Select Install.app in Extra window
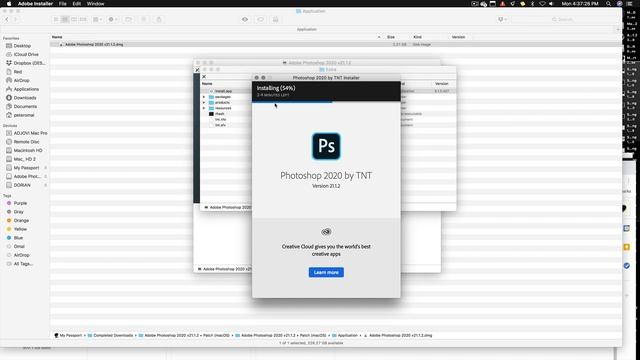640x360 pixels. coord(223,91)
